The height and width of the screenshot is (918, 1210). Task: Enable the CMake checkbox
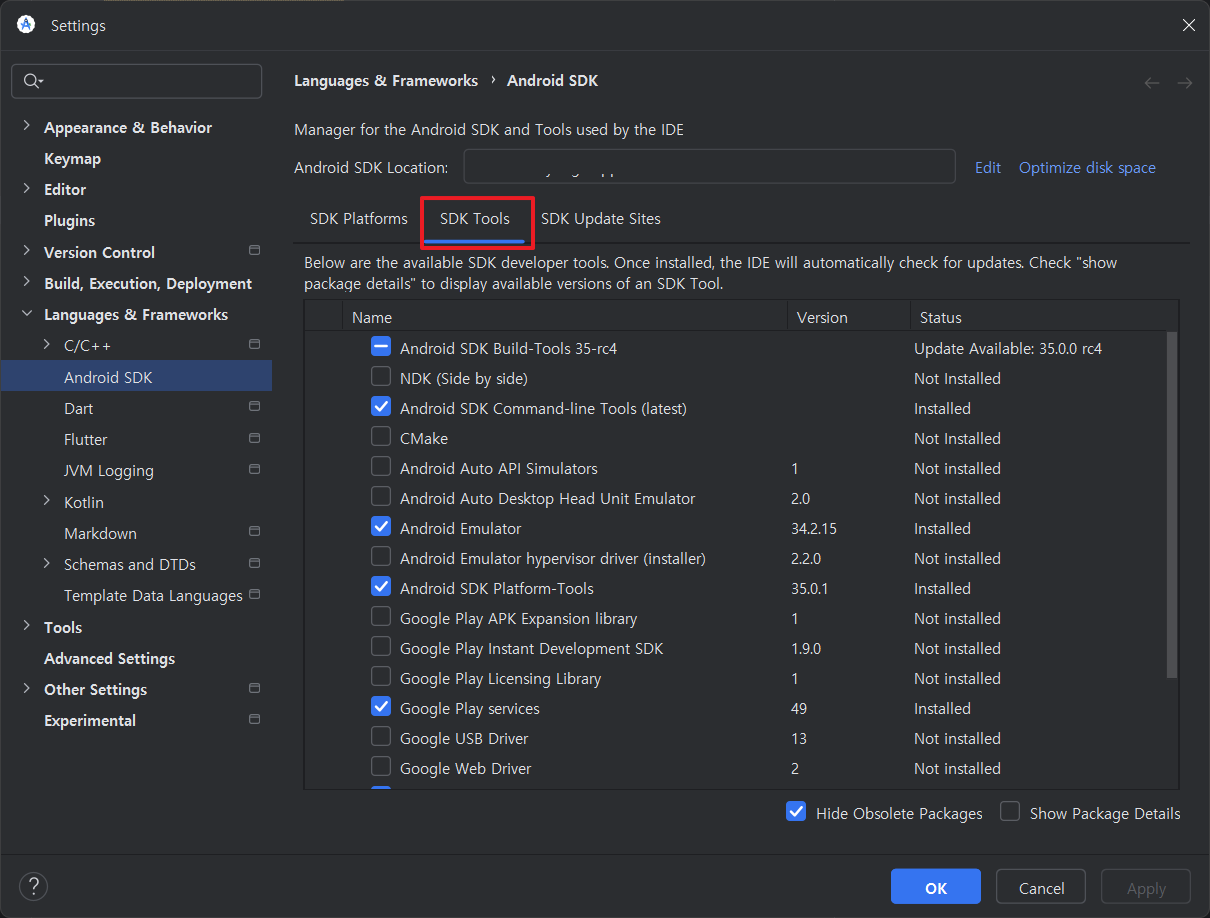381,437
